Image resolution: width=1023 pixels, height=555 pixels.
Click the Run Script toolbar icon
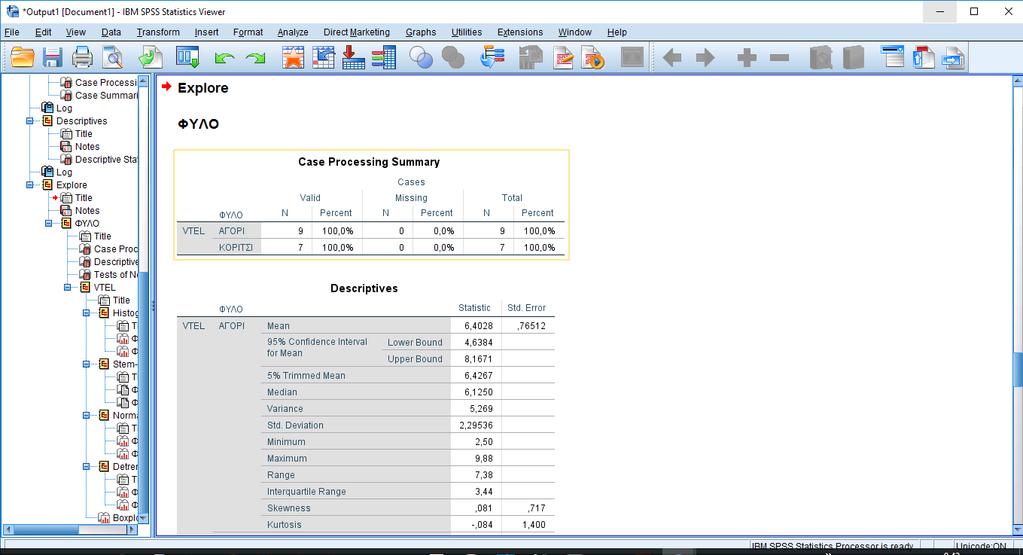593,57
